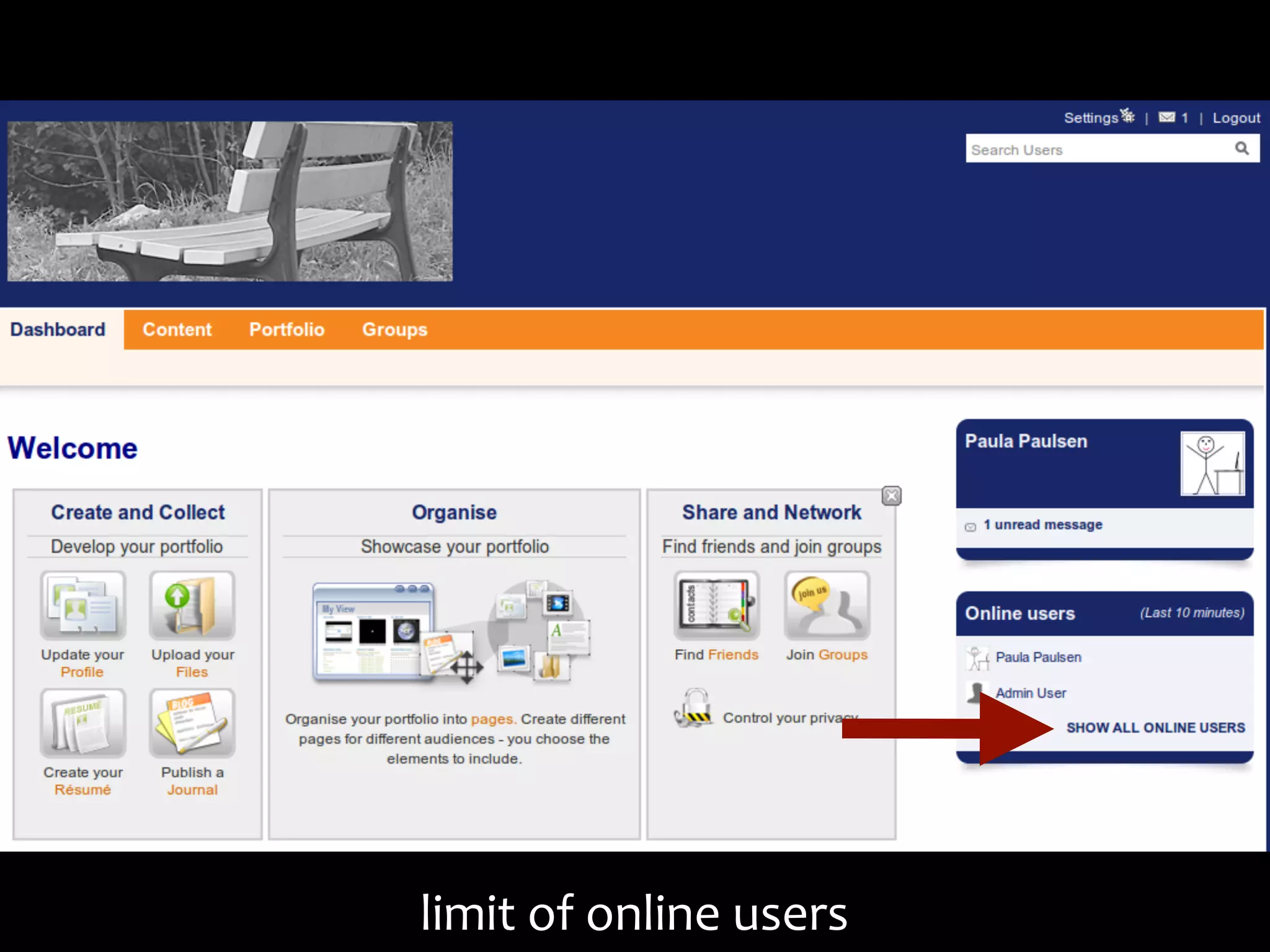Image resolution: width=1270 pixels, height=952 pixels.
Task: Click the Welcome heading
Action: point(73,448)
